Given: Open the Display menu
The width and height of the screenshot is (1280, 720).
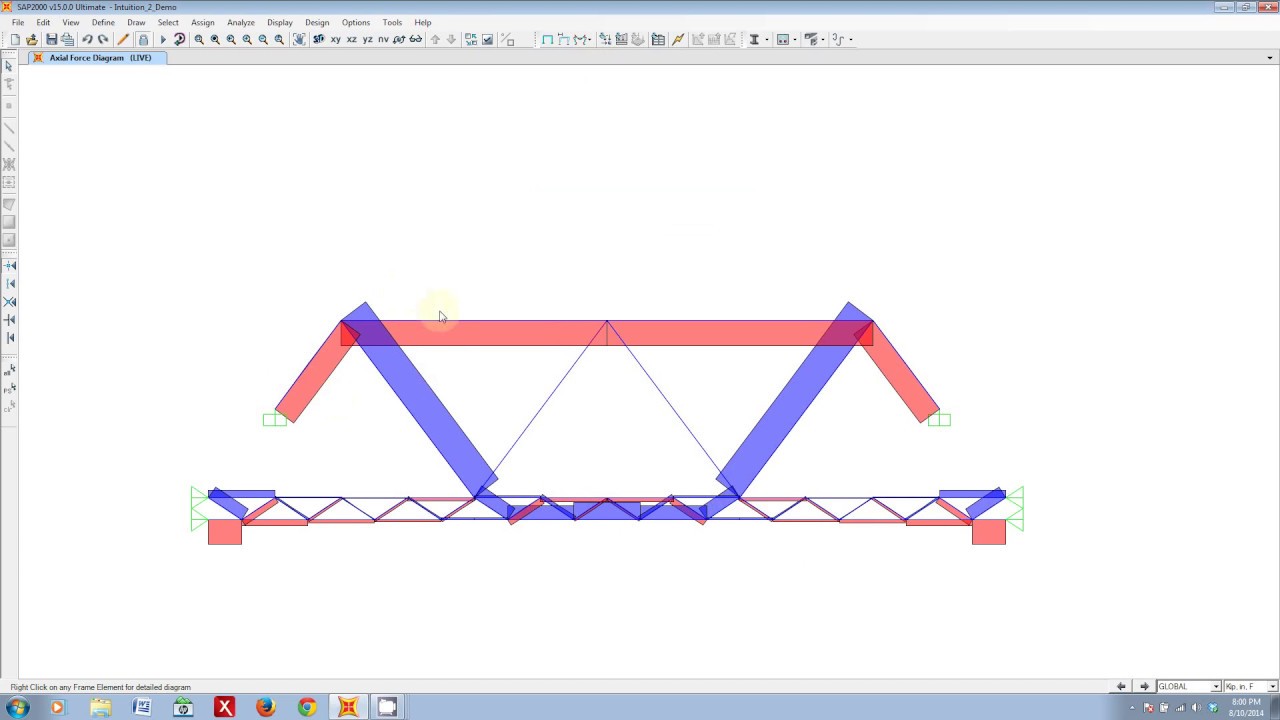Looking at the screenshot, I should click(280, 22).
